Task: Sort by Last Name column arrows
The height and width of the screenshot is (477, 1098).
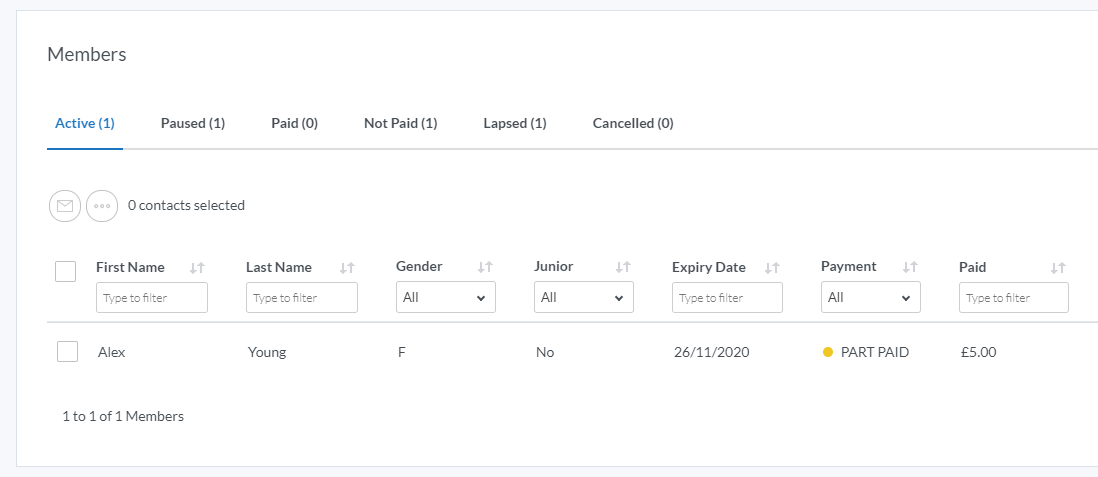Action: click(347, 268)
